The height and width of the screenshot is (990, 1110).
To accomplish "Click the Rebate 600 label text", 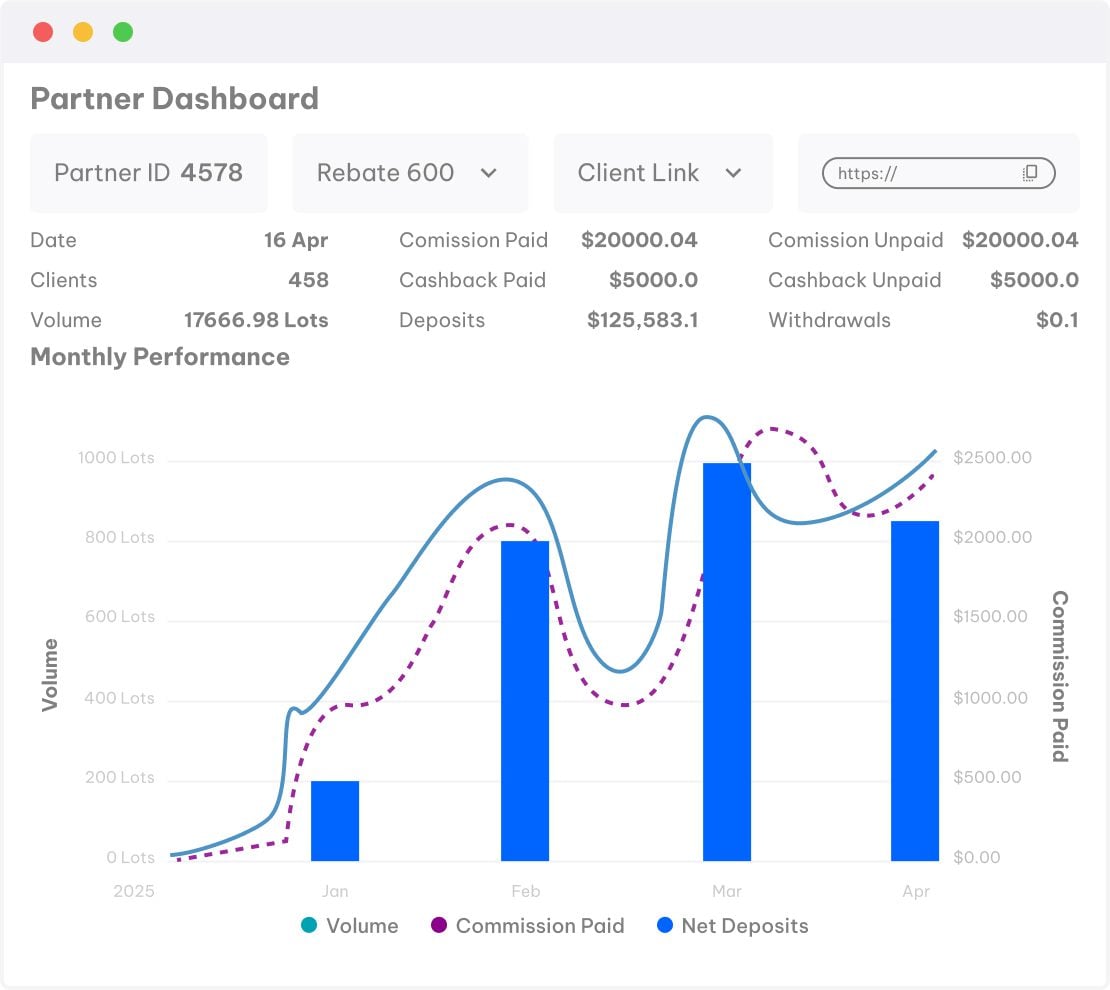I will (385, 173).
